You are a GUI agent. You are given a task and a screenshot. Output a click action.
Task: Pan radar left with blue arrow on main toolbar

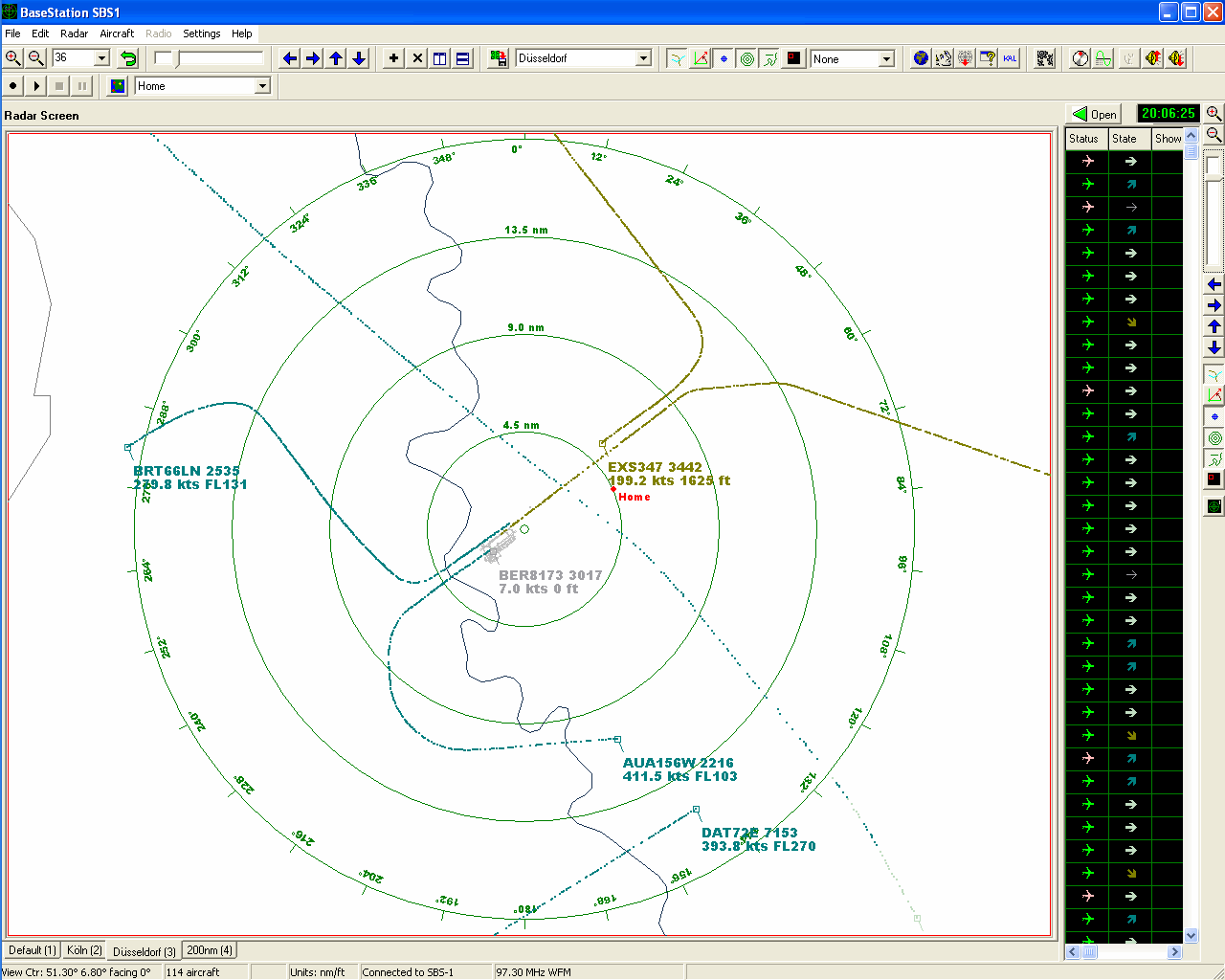pos(290,58)
